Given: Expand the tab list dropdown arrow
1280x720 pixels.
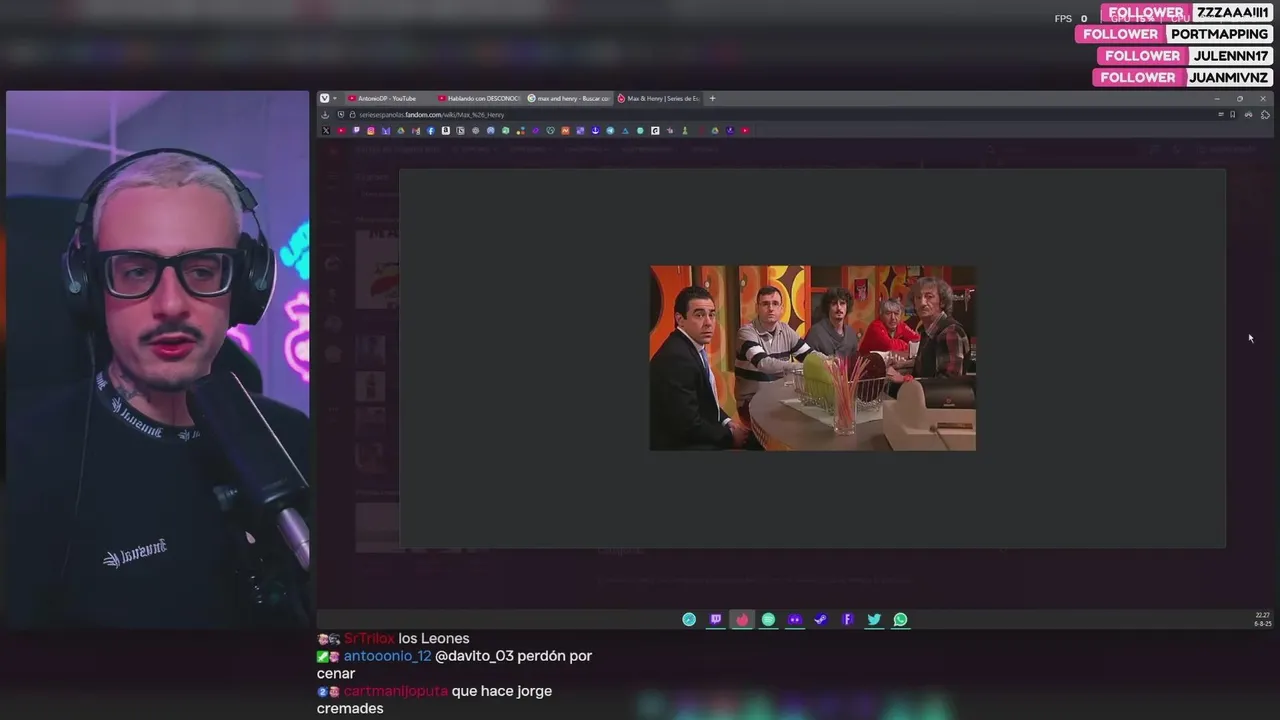Looking at the screenshot, I should (x=335, y=98).
